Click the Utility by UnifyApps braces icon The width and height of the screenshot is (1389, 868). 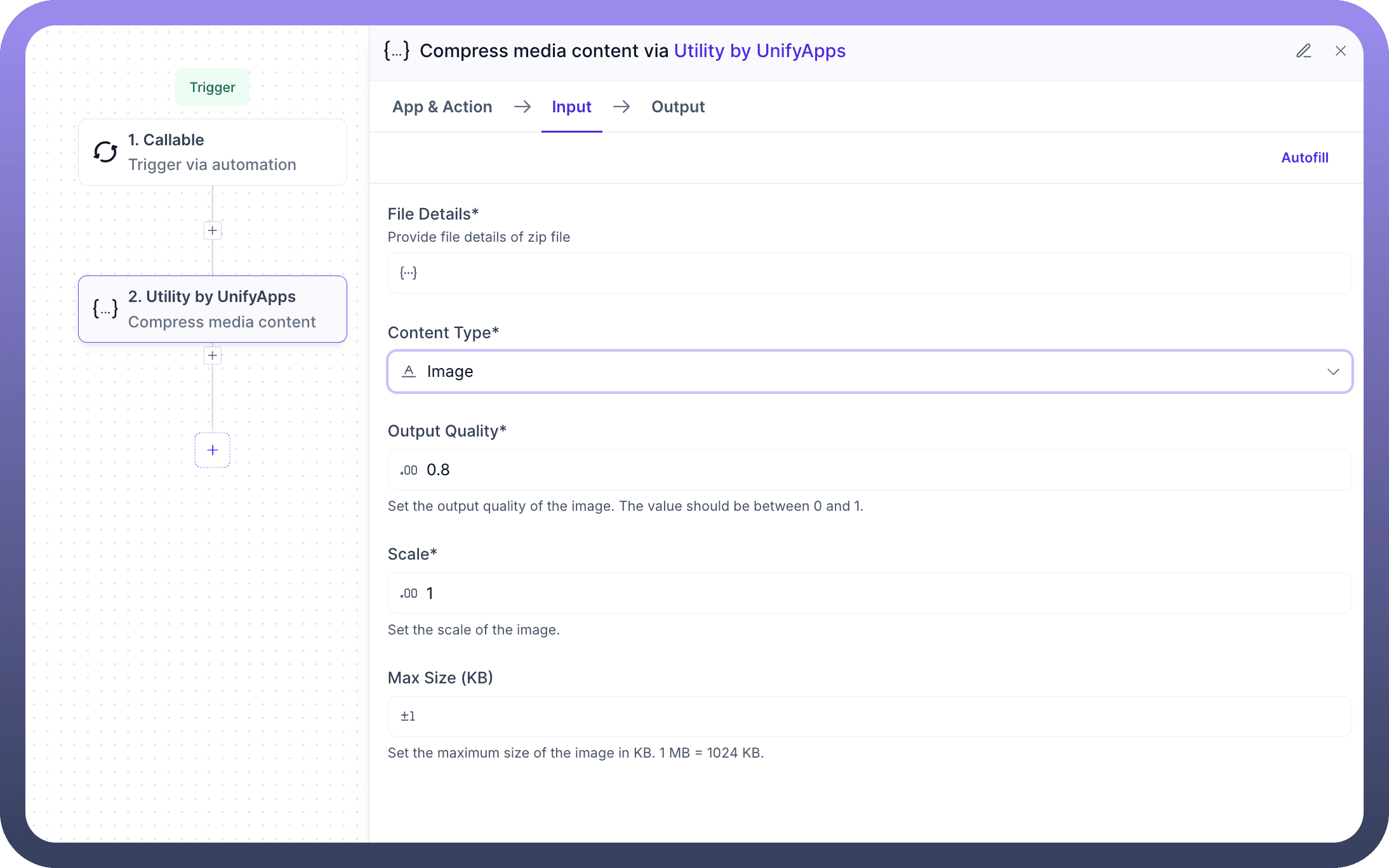[x=105, y=309]
